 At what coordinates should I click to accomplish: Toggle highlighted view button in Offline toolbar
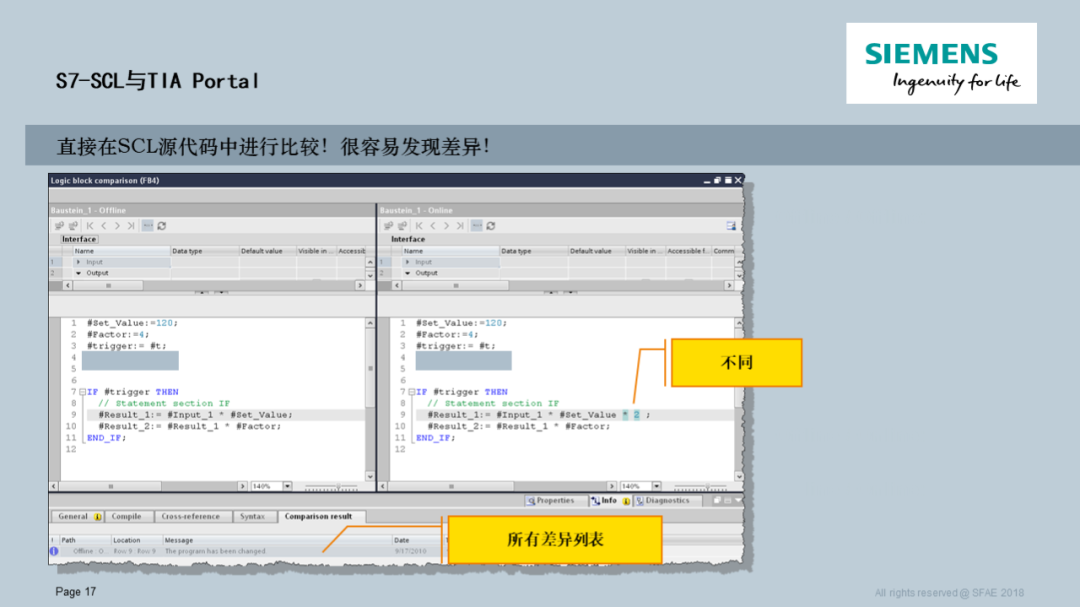[147, 226]
